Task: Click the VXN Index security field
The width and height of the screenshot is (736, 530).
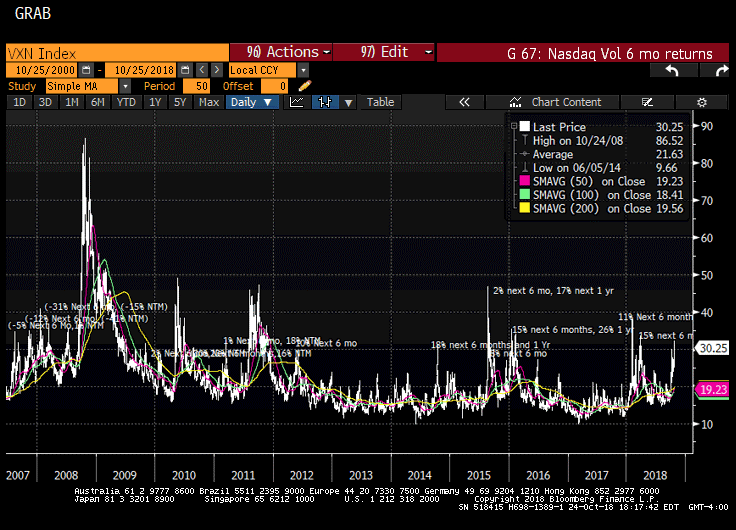Action: pyautogui.click(x=117, y=53)
